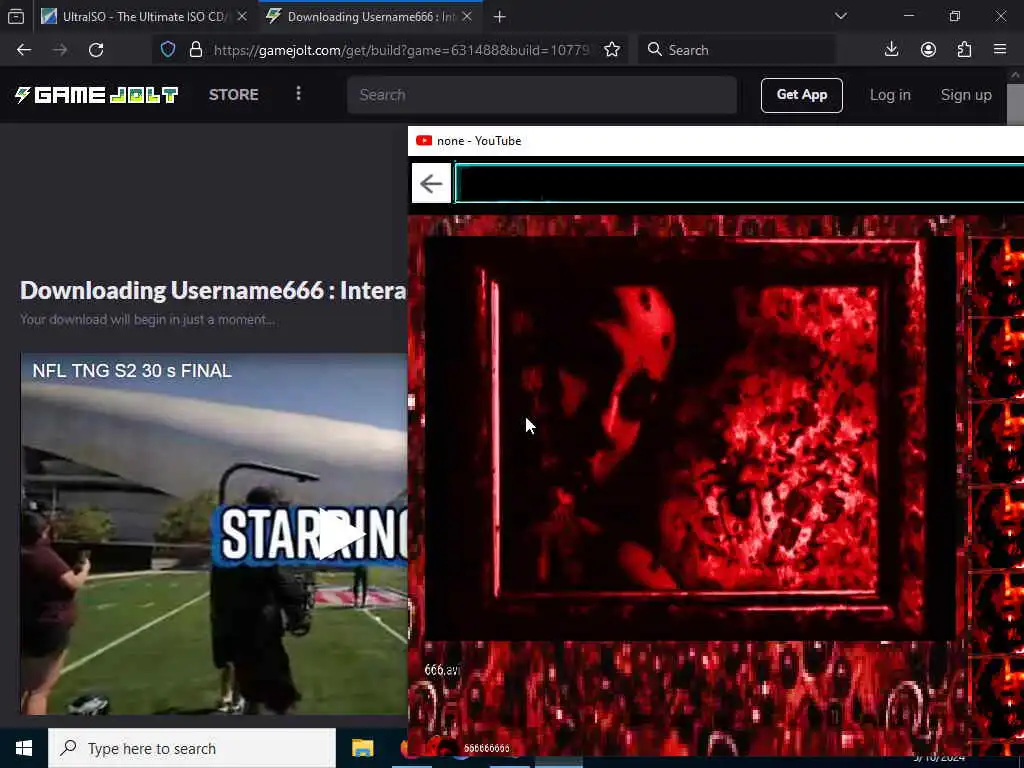Click the Game Jolt site search field
The height and width of the screenshot is (768, 1024).
pyautogui.click(x=542, y=95)
